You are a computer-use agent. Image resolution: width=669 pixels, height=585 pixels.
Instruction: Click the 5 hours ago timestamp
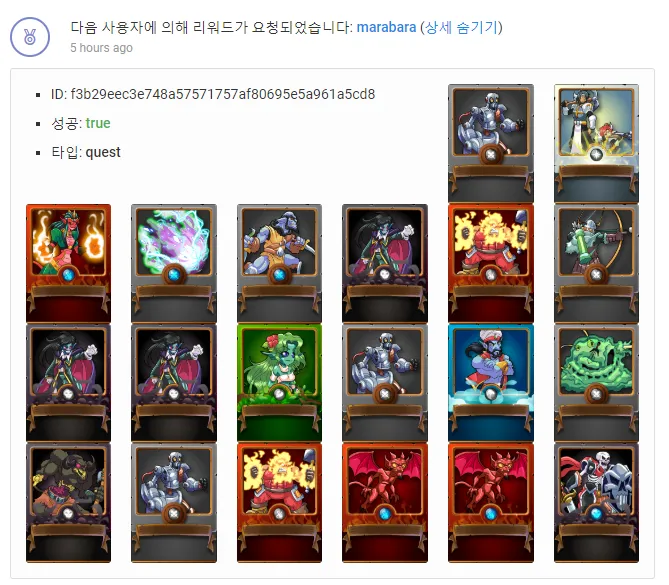coord(102,48)
